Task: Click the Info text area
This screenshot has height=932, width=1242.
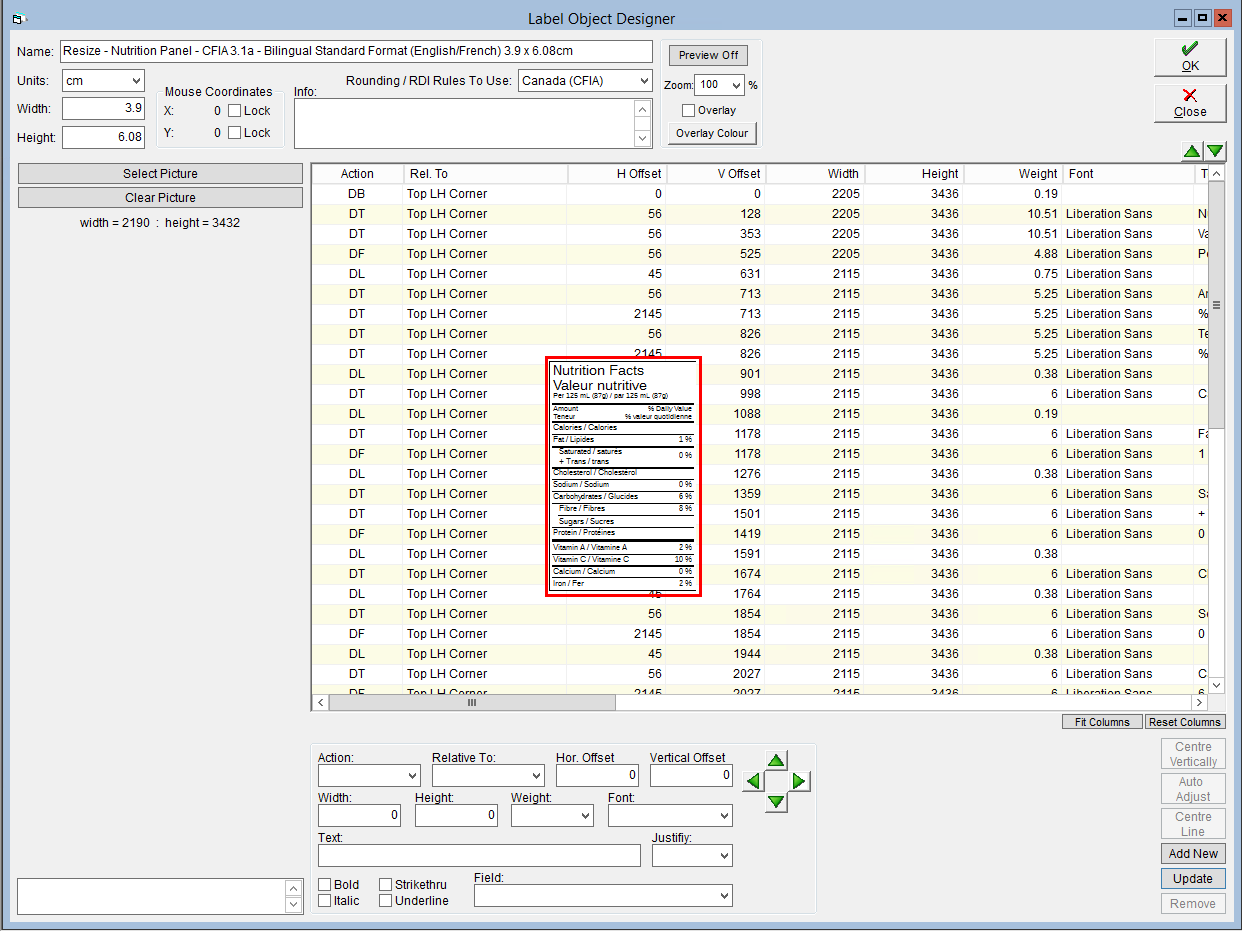Action: click(465, 123)
